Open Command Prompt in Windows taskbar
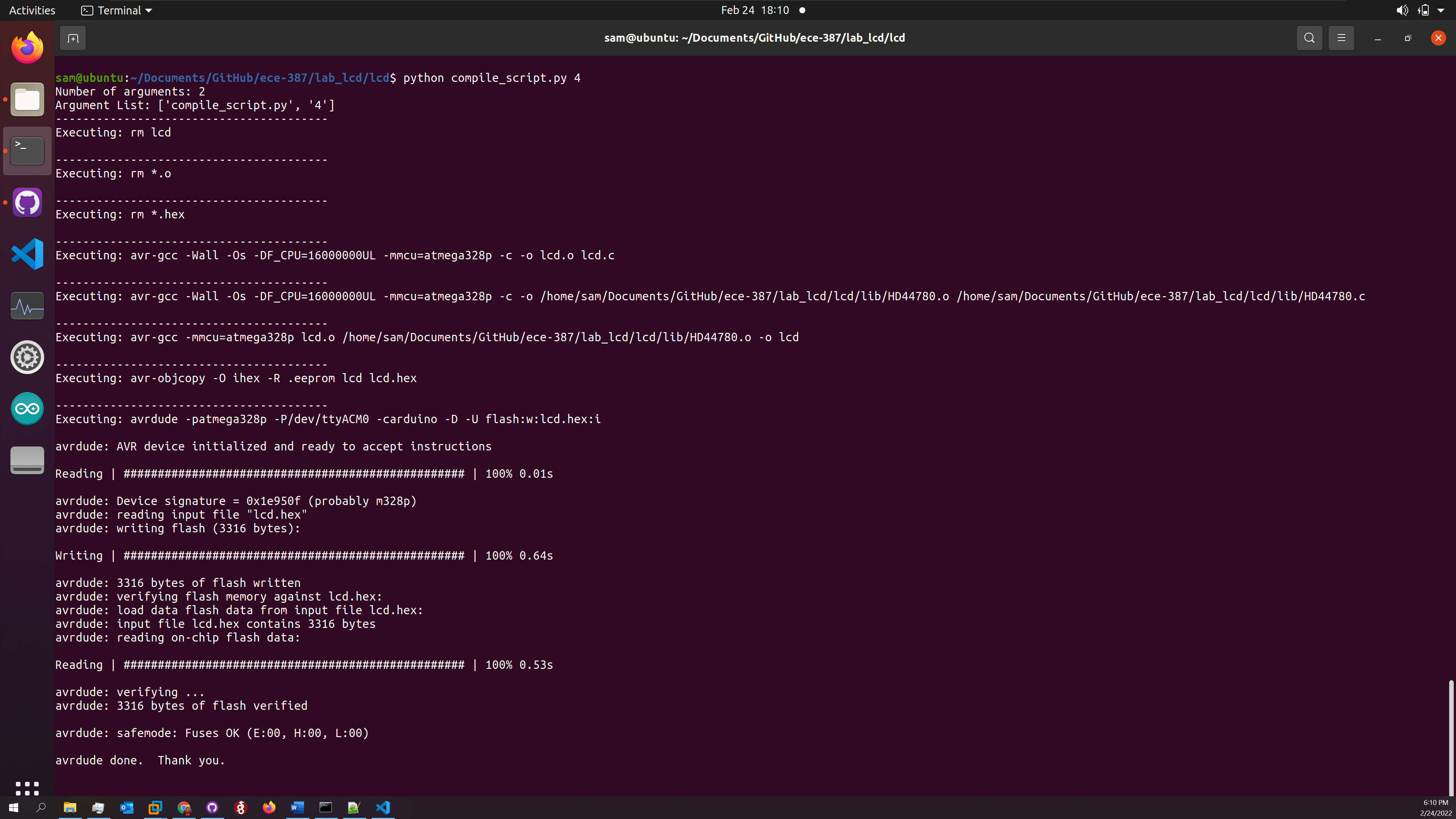Image resolution: width=1456 pixels, height=819 pixels. tap(326, 808)
